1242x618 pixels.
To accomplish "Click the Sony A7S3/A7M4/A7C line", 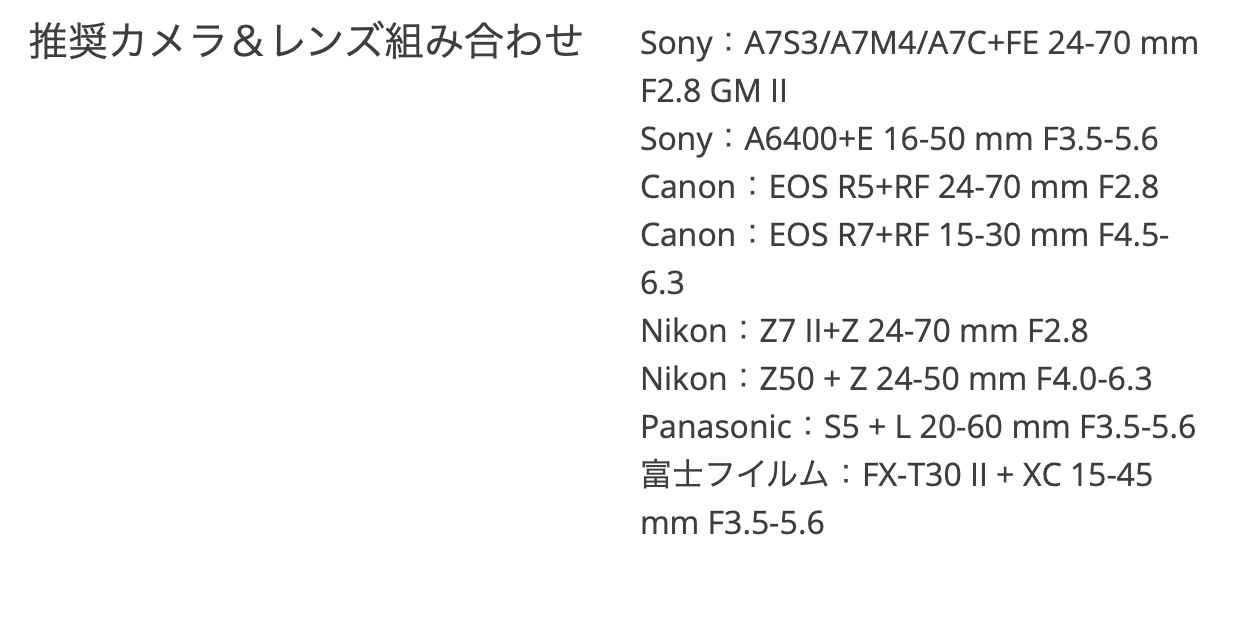I will coord(919,44).
